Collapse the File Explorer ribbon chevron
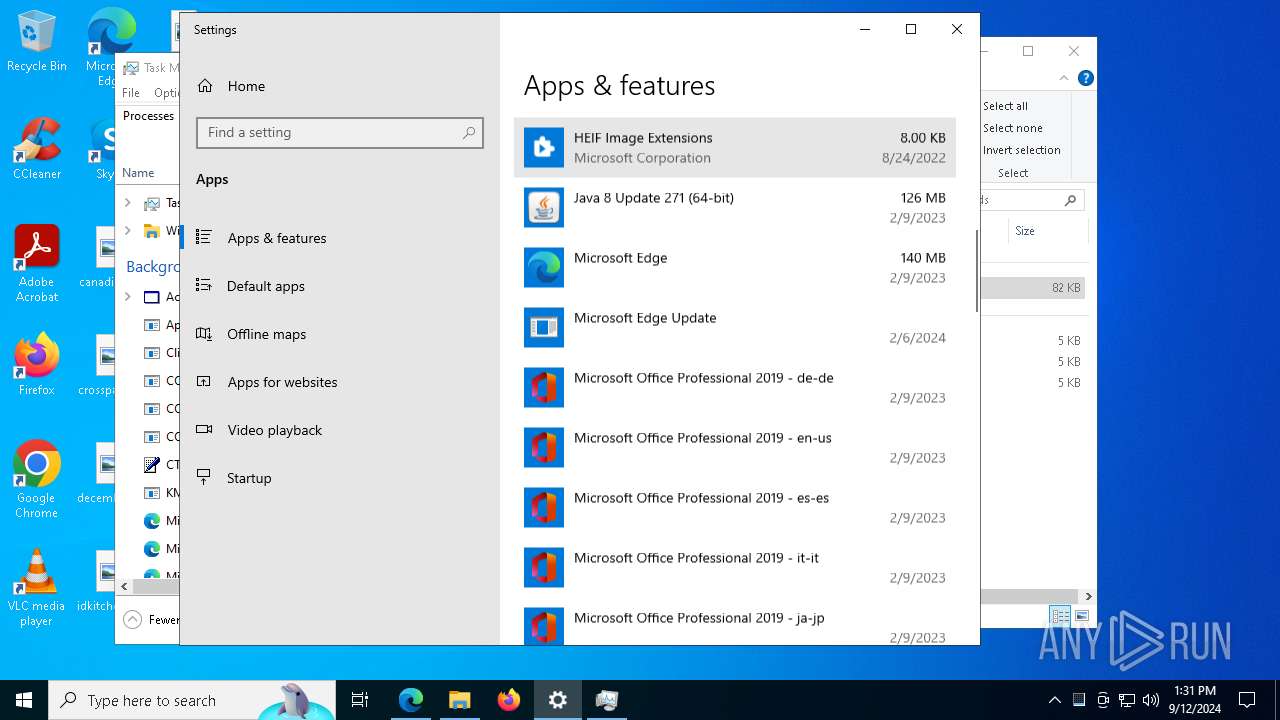Screen dimensions: 1280x720 tap(1064, 78)
